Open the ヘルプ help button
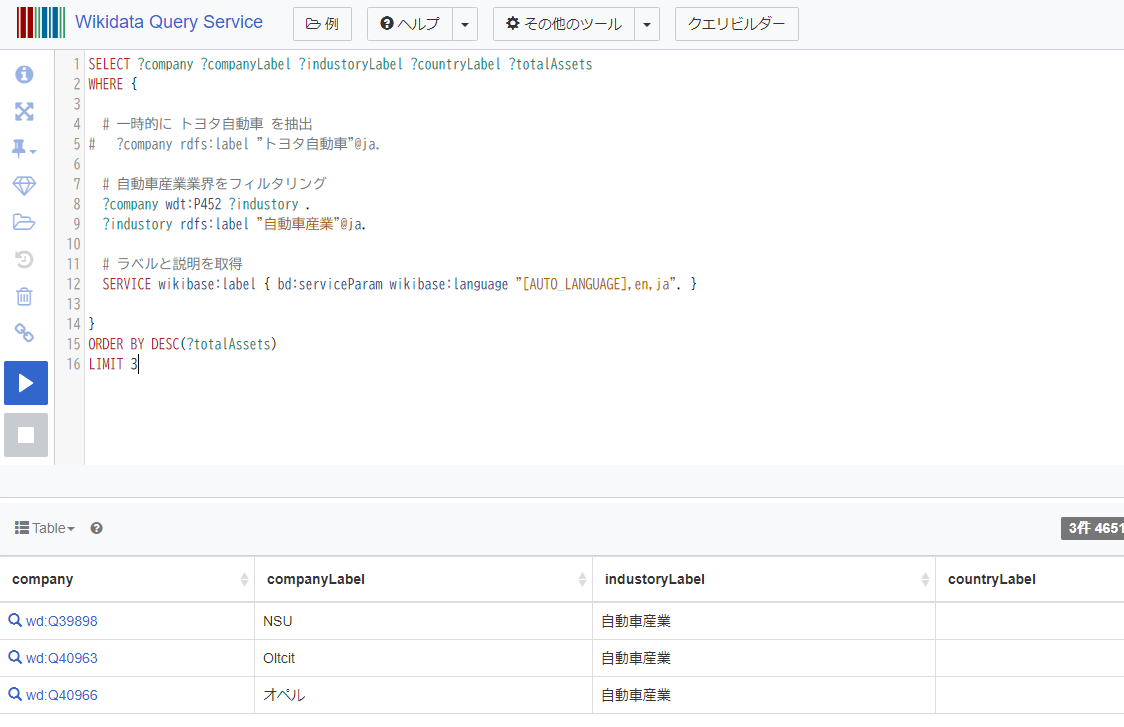This screenshot has height=727, width=1124. (410, 24)
